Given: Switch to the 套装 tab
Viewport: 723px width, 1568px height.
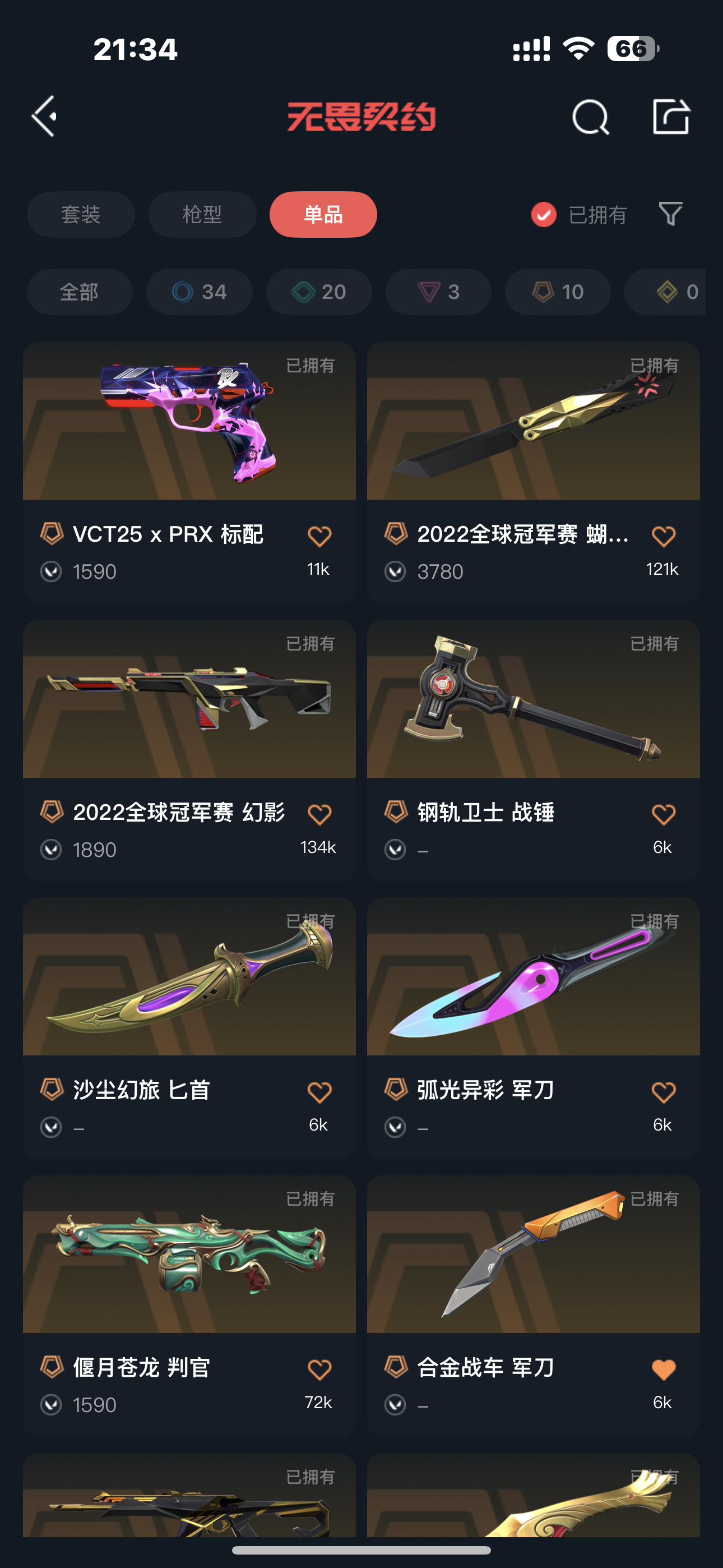Looking at the screenshot, I should (x=81, y=214).
